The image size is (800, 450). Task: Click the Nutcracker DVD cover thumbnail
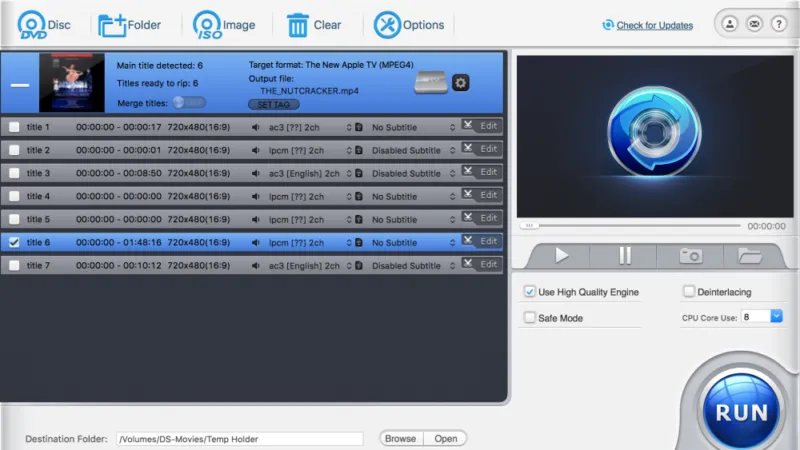(72, 82)
